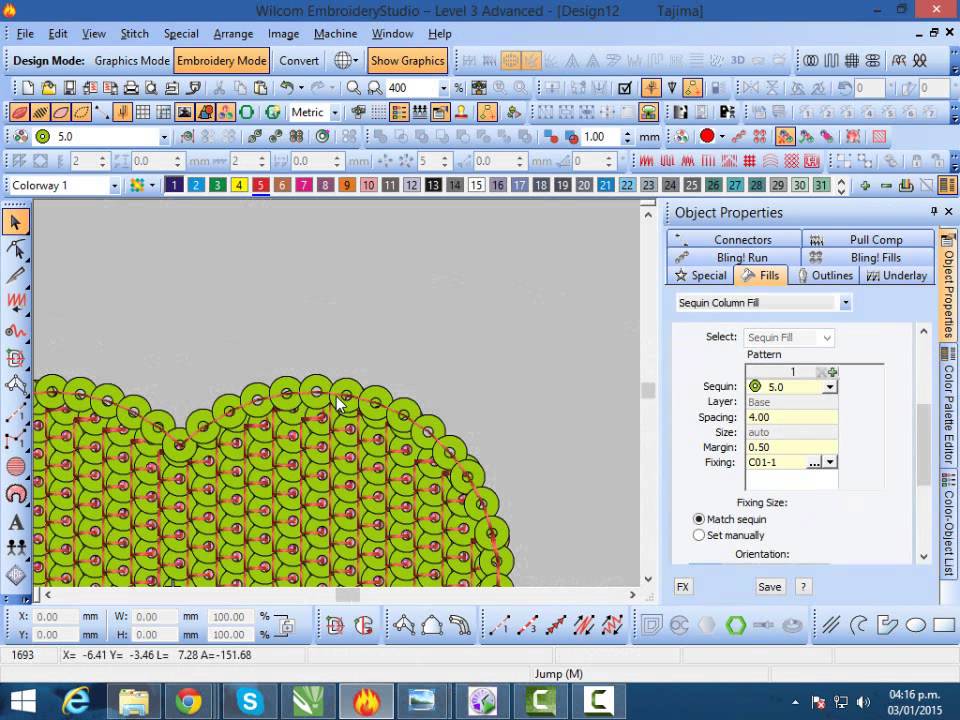This screenshot has width=960, height=720.
Task: Click the green hexagon polygon shape icon
Action: 735,625
